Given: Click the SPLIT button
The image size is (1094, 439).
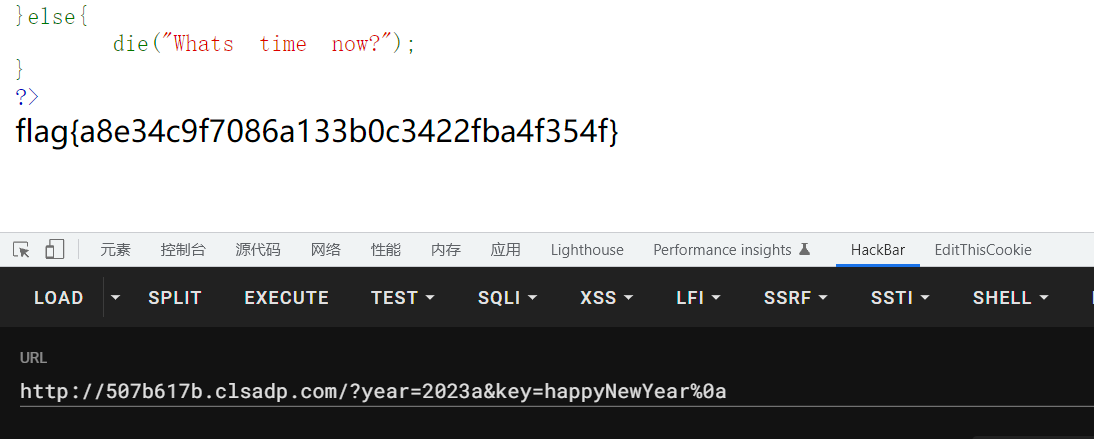Looking at the screenshot, I should click(175, 298).
